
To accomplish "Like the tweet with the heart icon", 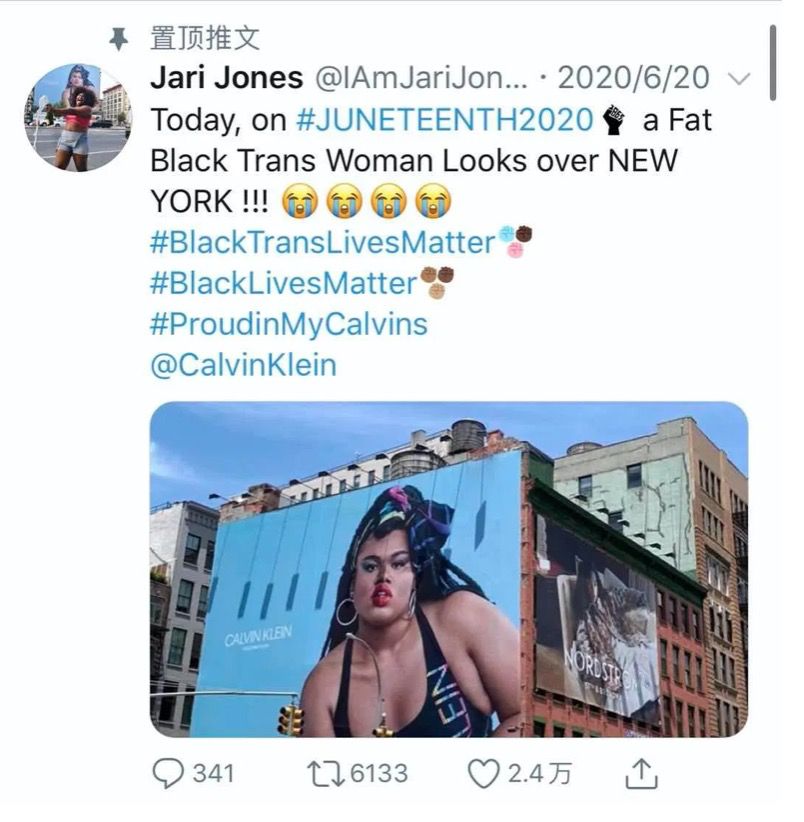I will pyautogui.click(x=483, y=774).
